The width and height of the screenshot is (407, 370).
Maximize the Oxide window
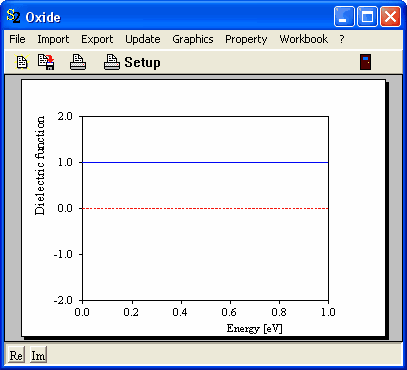click(367, 17)
